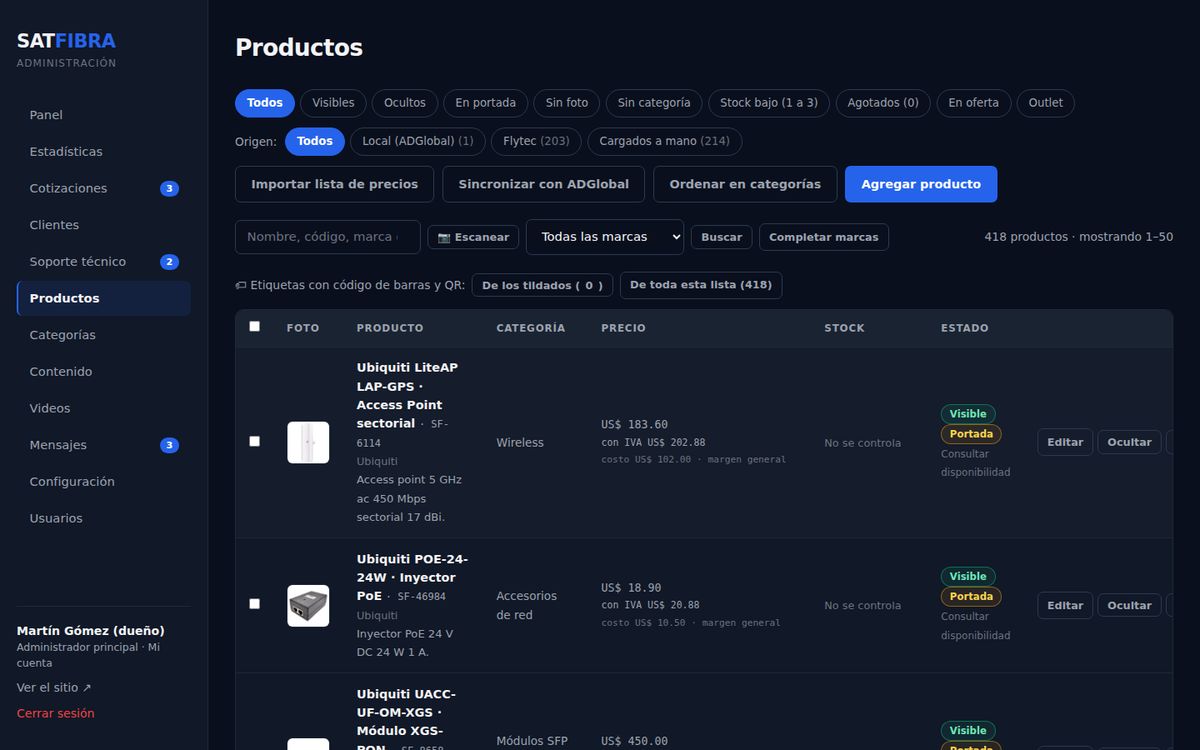1200x750 pixels.
Task: Hide the Ubiquiti LiteAP LAP-GPS product
Action: point(1129,442)
